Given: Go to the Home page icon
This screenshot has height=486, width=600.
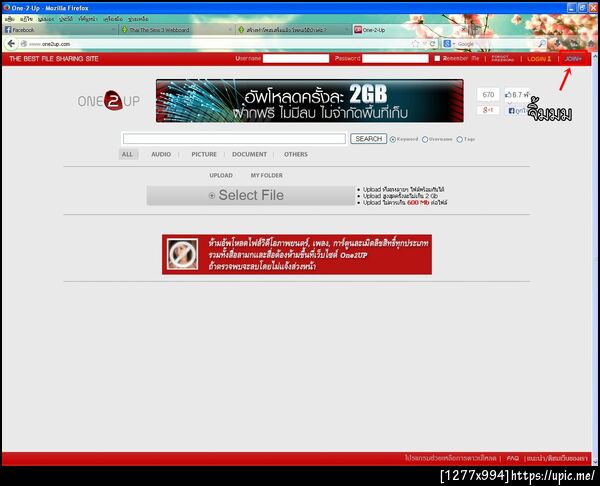Looking at the screenshot, I should click(x=591, y=44).
